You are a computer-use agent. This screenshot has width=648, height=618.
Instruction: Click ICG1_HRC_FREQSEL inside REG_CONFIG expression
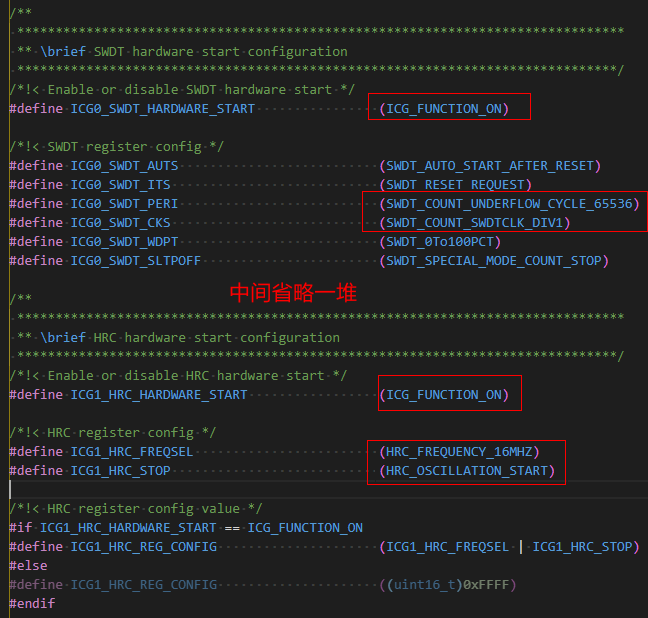pos(448,547)
